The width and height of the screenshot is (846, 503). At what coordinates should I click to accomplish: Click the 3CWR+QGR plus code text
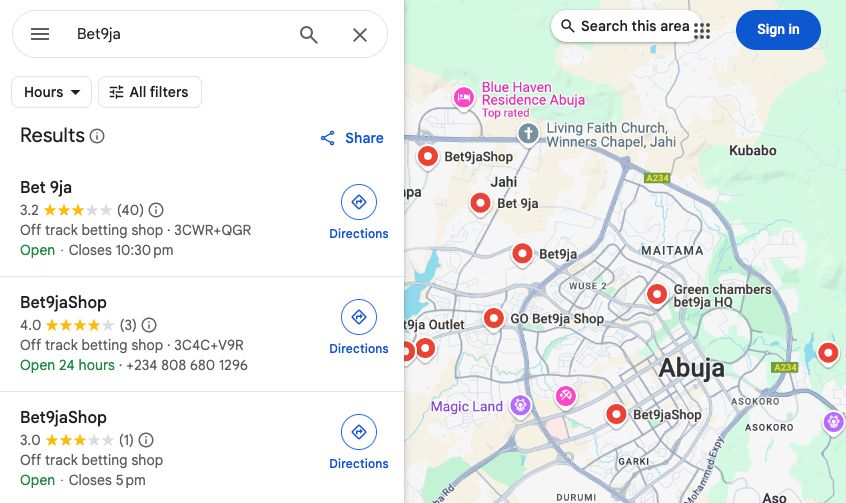coord(213,230)
